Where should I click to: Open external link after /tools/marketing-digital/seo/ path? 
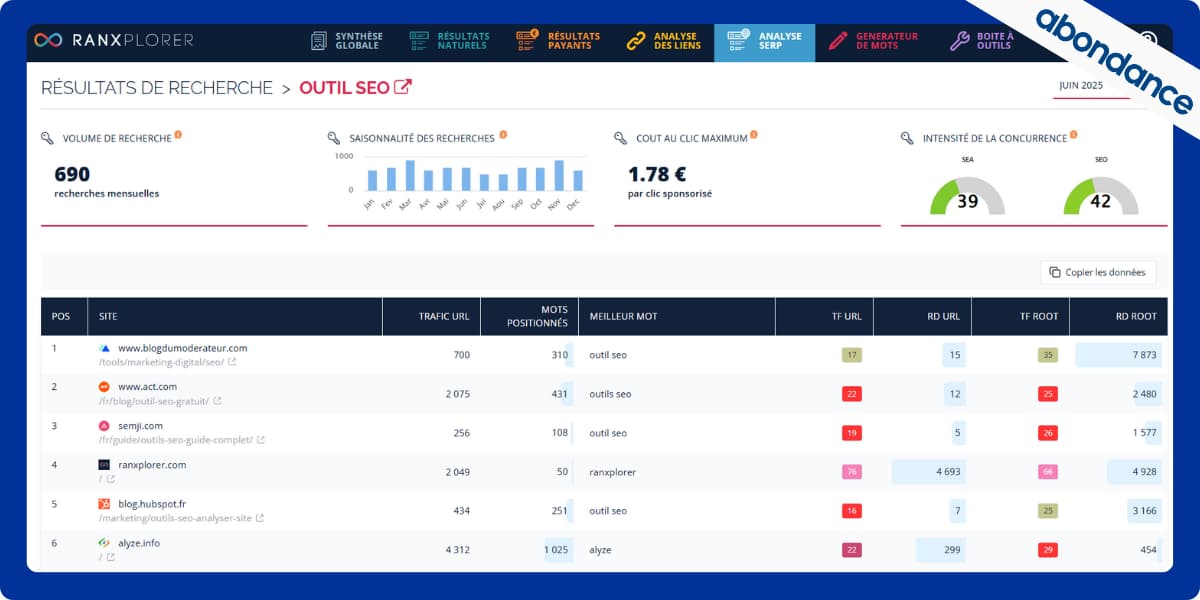[x=232, y=362]
